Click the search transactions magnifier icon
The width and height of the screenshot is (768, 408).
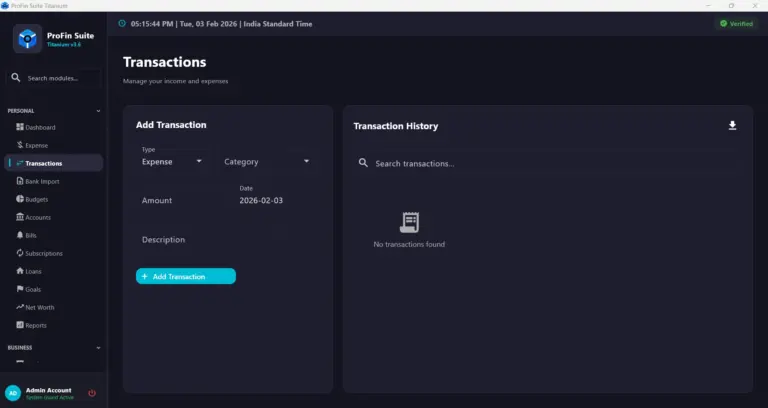tap(363, 163)
